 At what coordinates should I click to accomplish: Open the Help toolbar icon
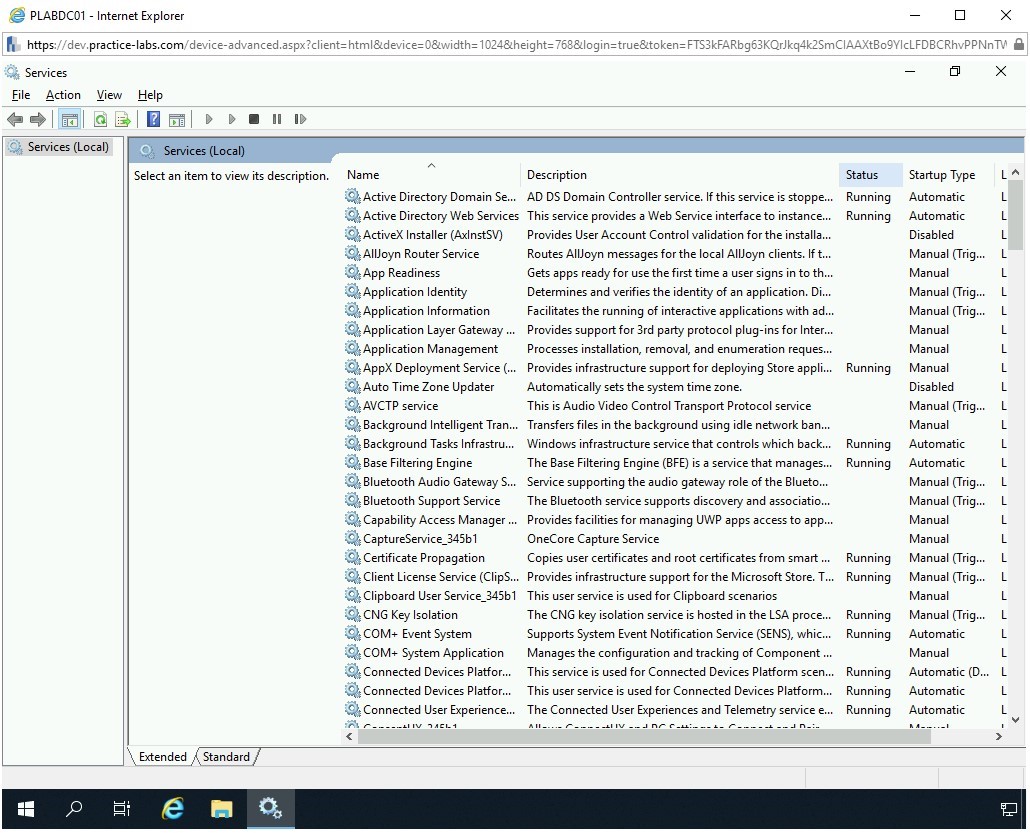tap(153, 119)
